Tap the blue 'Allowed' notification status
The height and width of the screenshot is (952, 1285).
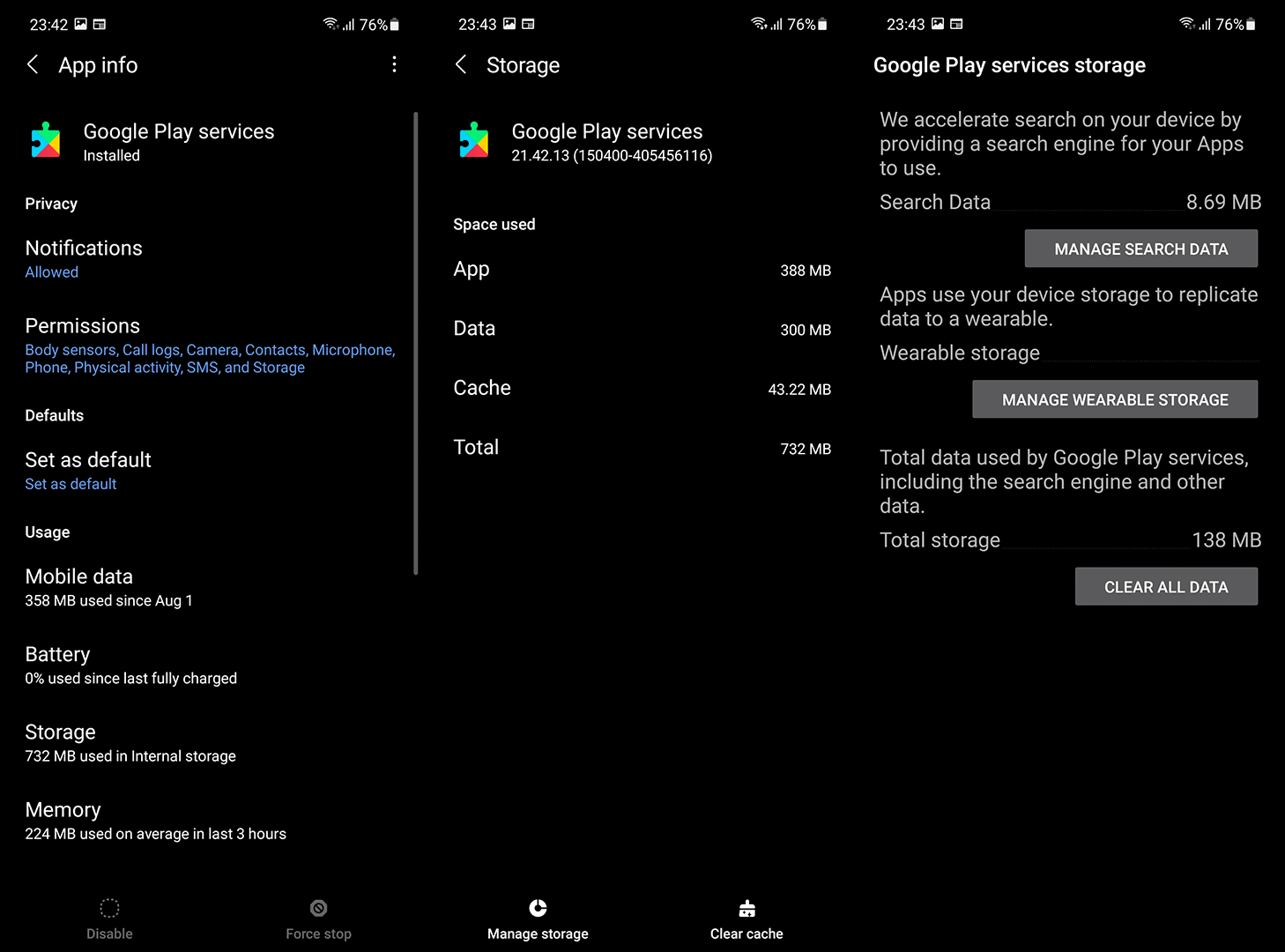pyautogui.click(x=51, y=272)
